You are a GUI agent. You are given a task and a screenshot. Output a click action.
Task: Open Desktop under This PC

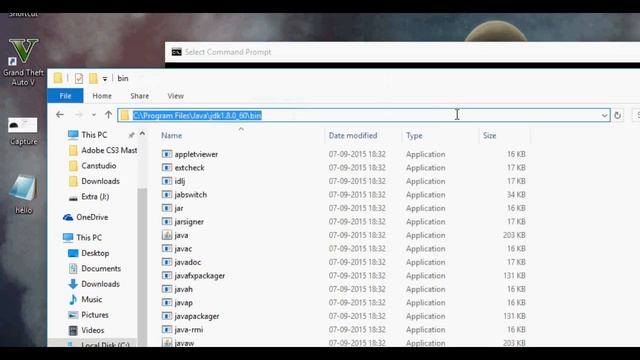pyautogui.click(x=89, y=253)
